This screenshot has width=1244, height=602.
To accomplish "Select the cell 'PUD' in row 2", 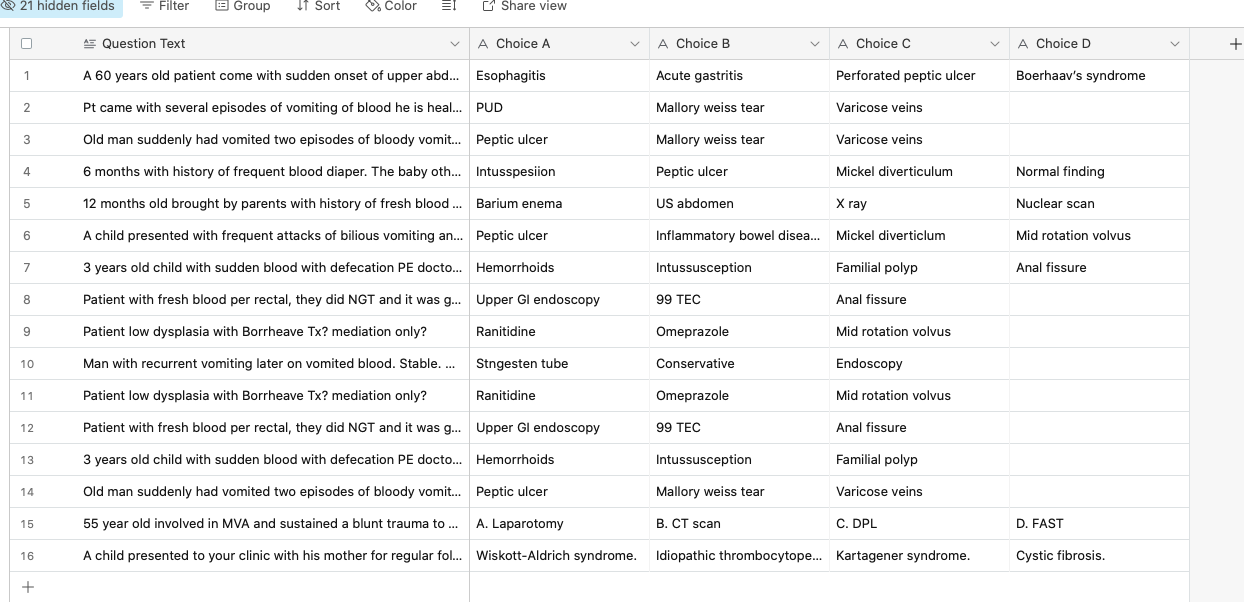I will coord(559,108).
